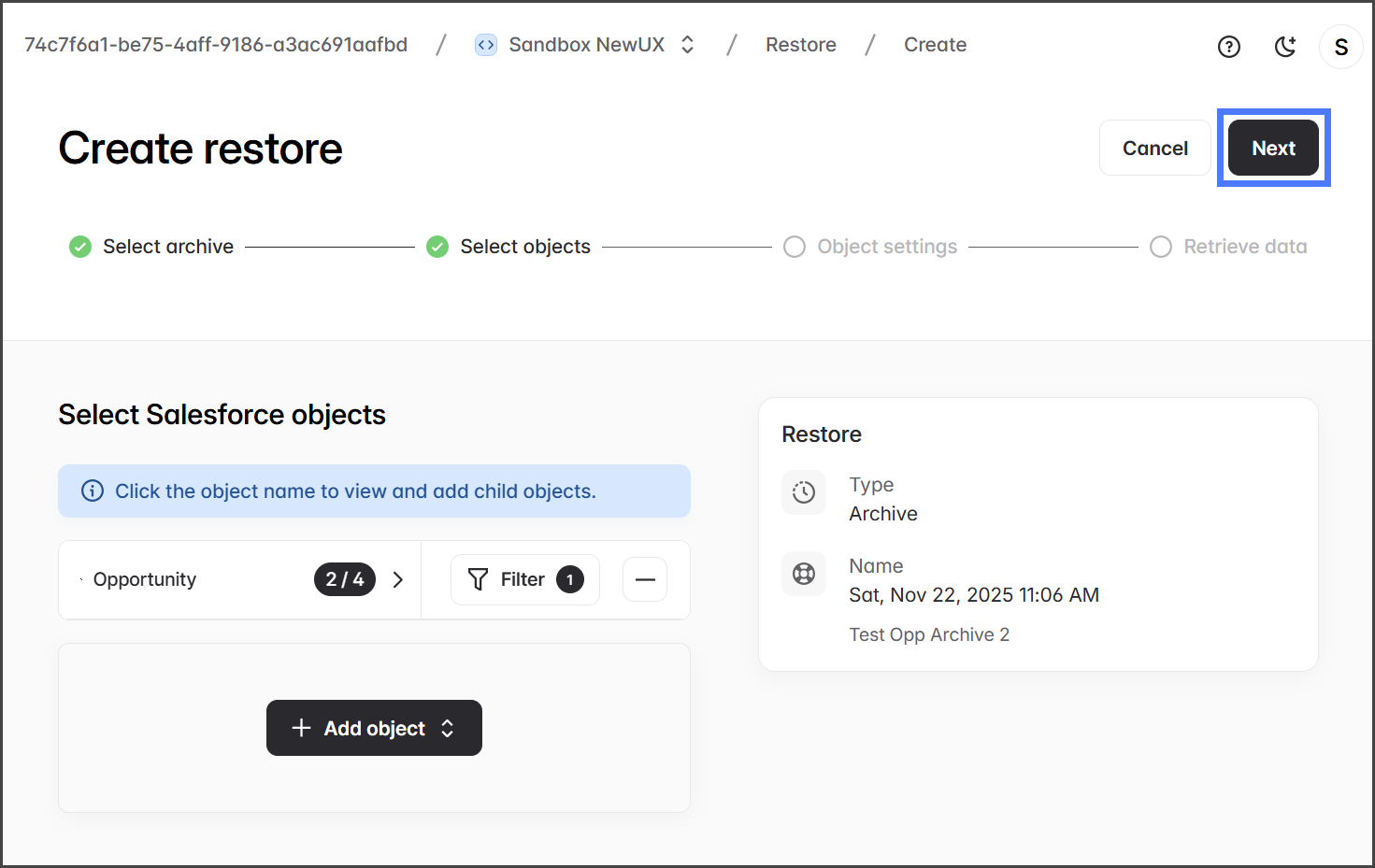Click the funnel Filter button
The image size is (1375, 868).
[x=524, y=579]
